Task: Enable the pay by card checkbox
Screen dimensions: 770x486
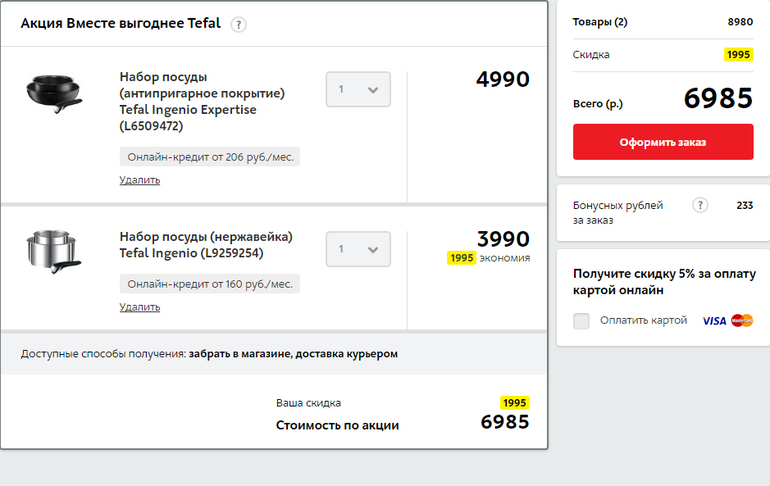Action: coord(582,321)
